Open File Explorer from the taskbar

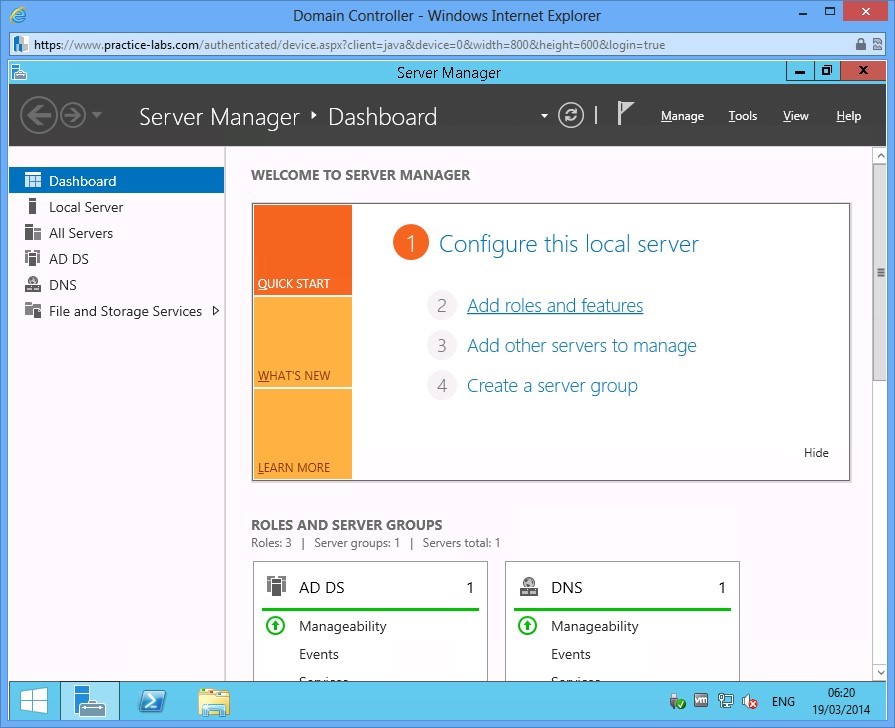(x=213, y=700)
